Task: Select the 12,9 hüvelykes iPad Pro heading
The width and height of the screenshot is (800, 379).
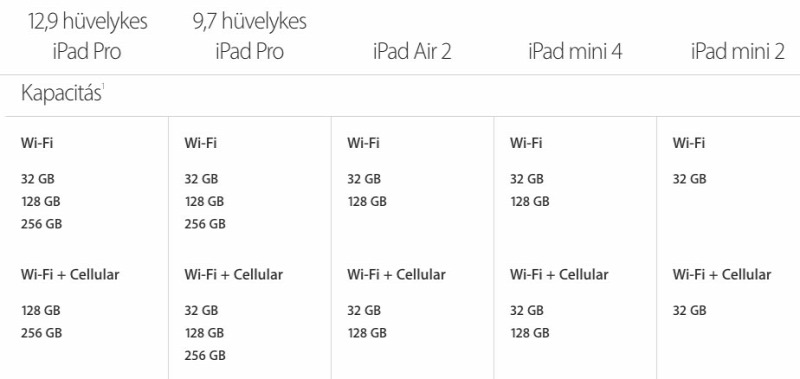Action: point(87,37)
